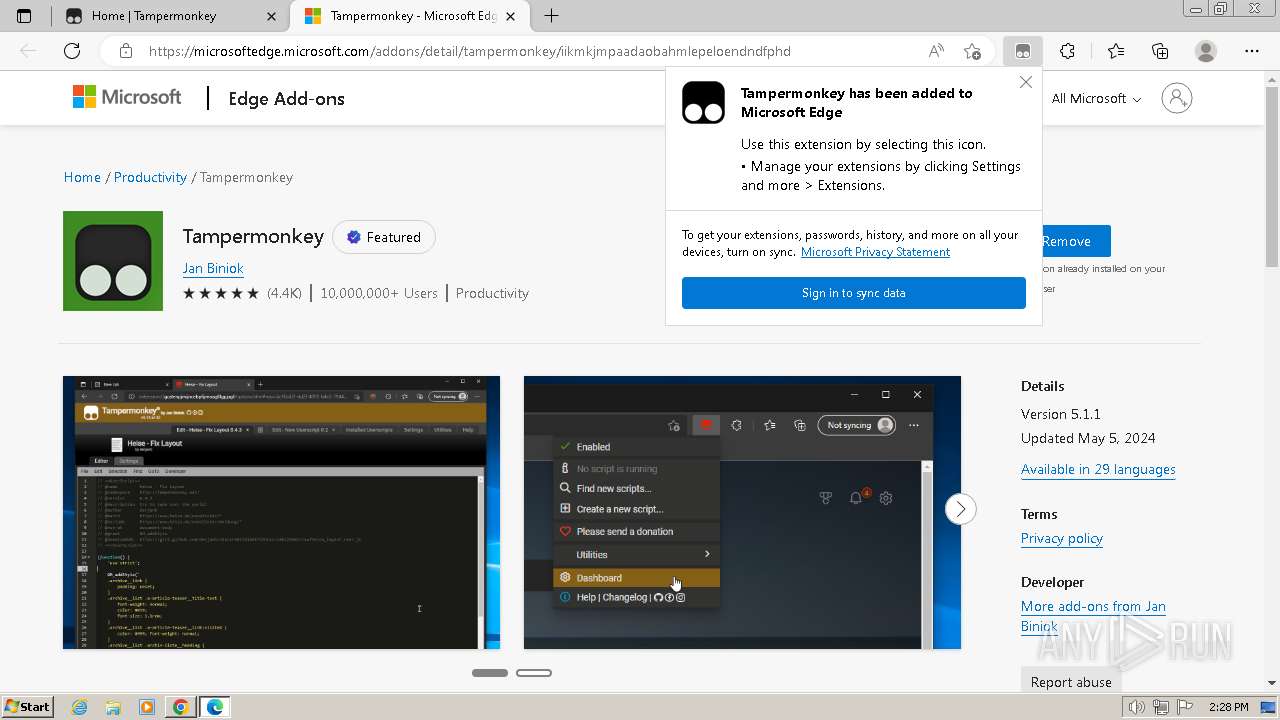Click the Report abuse button
The height and width of the screenshot is (720, 1280).
[1070, 682]
